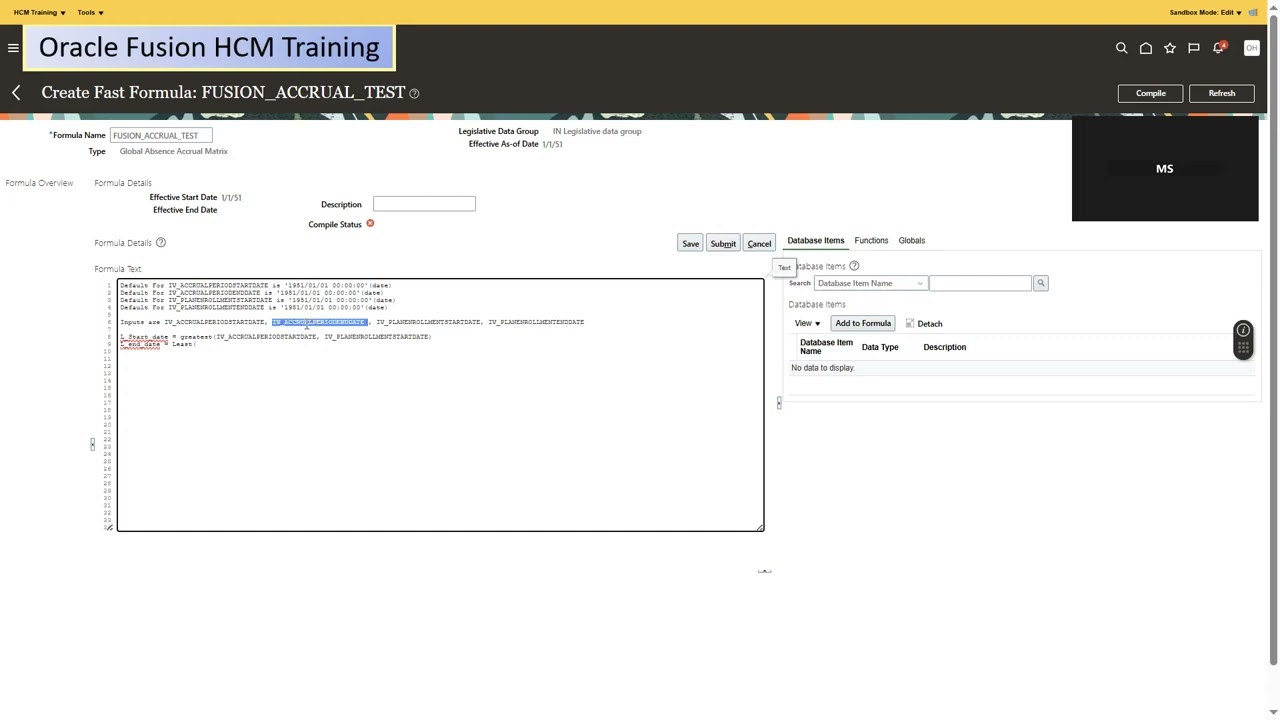Click the highlighted IV_ACCRUALPERIODENDDATE text
1280x720 pixels.
[x=319, y=322]
